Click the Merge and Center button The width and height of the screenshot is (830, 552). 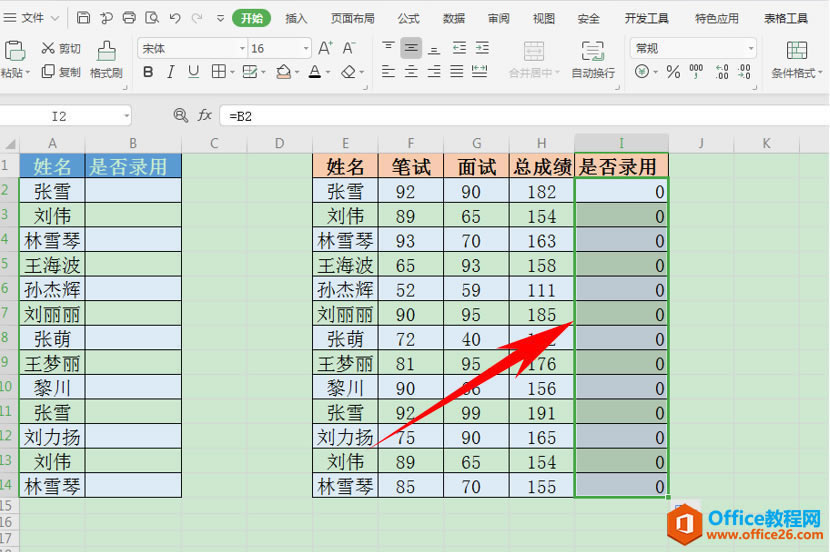(x=534, y=59)
